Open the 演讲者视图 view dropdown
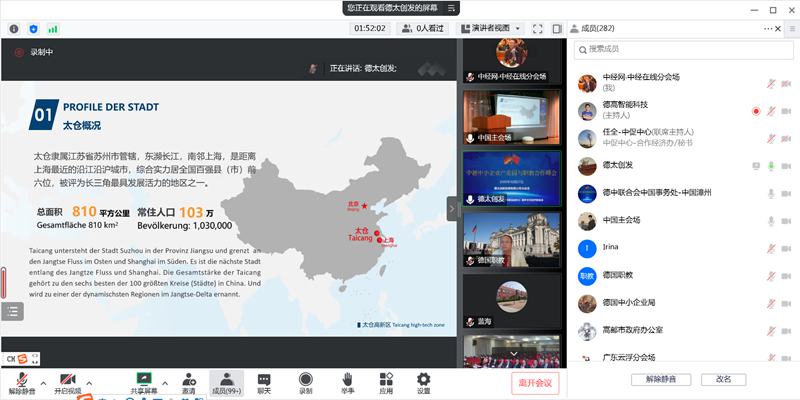 pos(490,28)
